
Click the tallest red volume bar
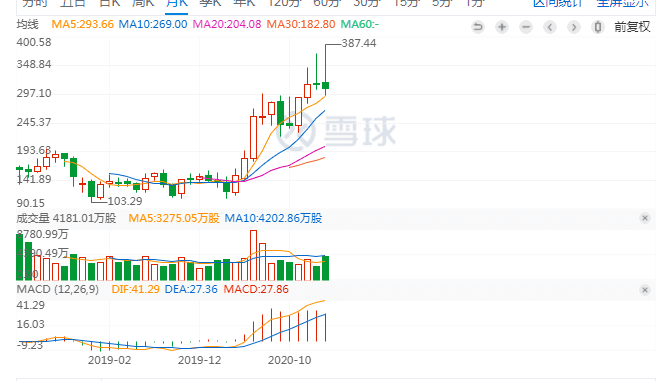click(x=254, y=255)
